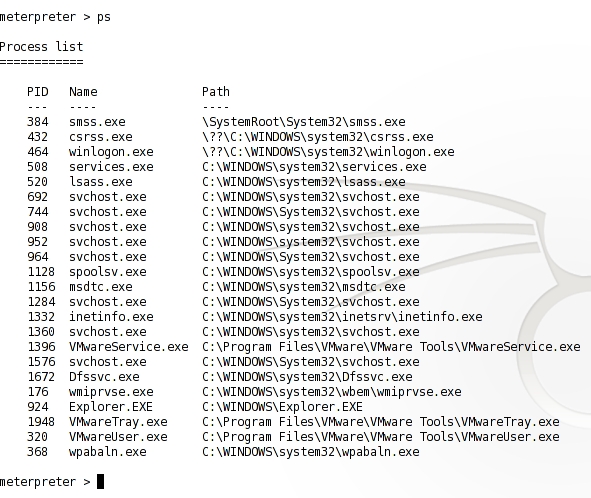Click the terminal cursor at the meterpreter prompt
The height and width of the screenshot is (498, 591).
pyautogui.click(x=100, y=482)
